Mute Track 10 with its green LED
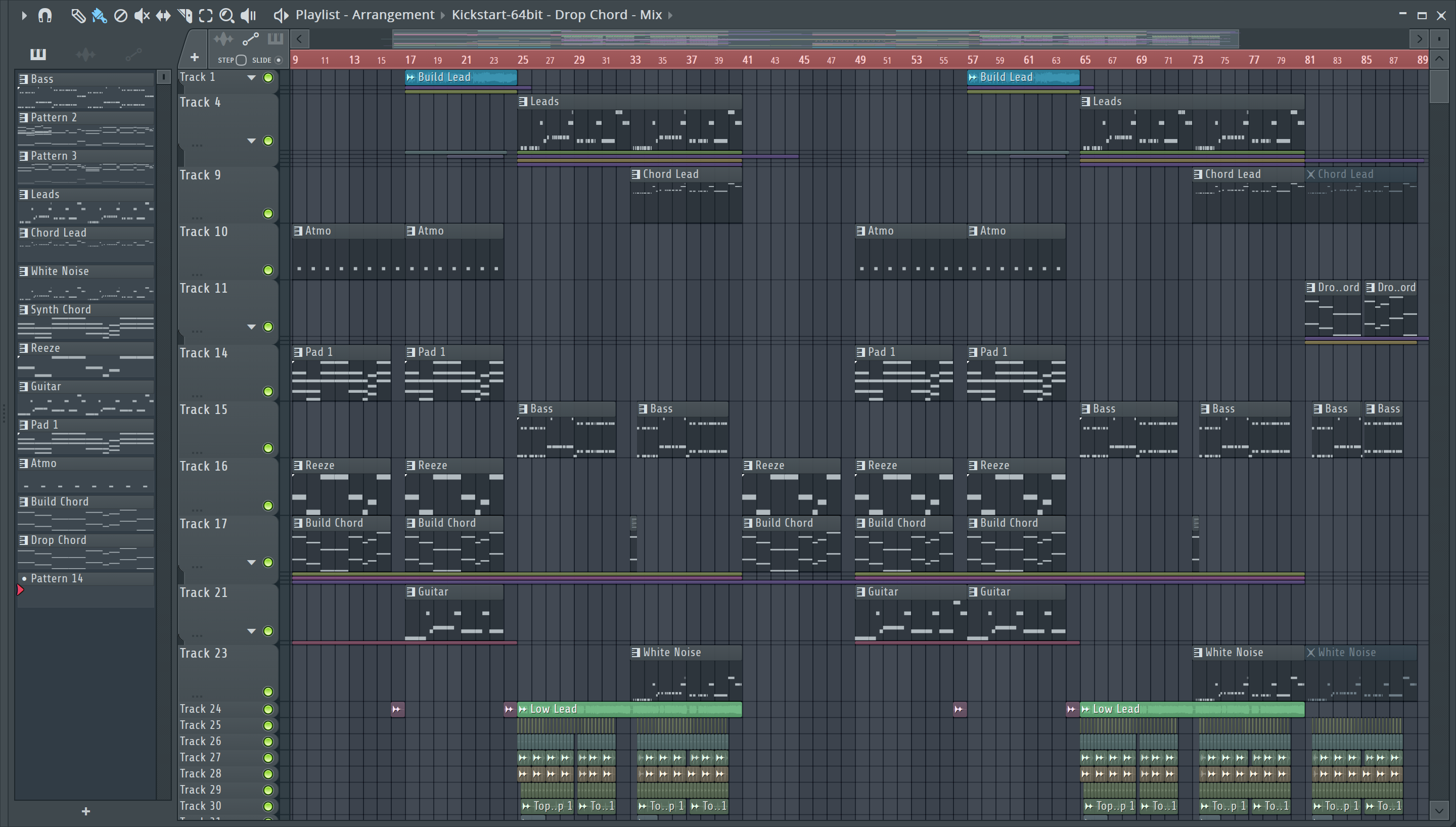 (x=268, y=270)
